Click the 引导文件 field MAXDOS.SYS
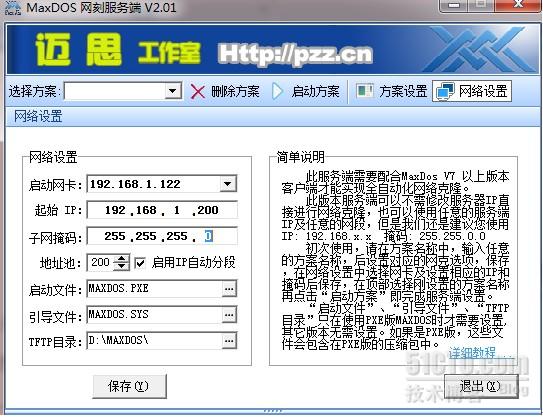This screenshot has height=417, width=543. (x=154, y=314)
